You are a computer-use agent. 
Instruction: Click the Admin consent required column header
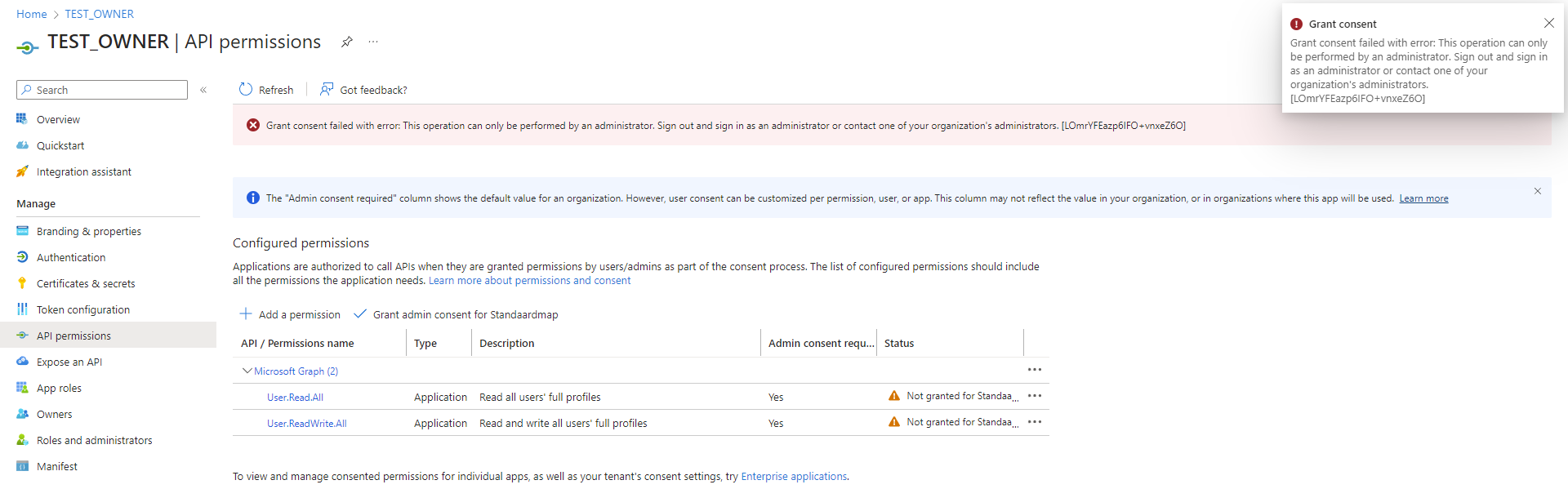click(821, 343)
